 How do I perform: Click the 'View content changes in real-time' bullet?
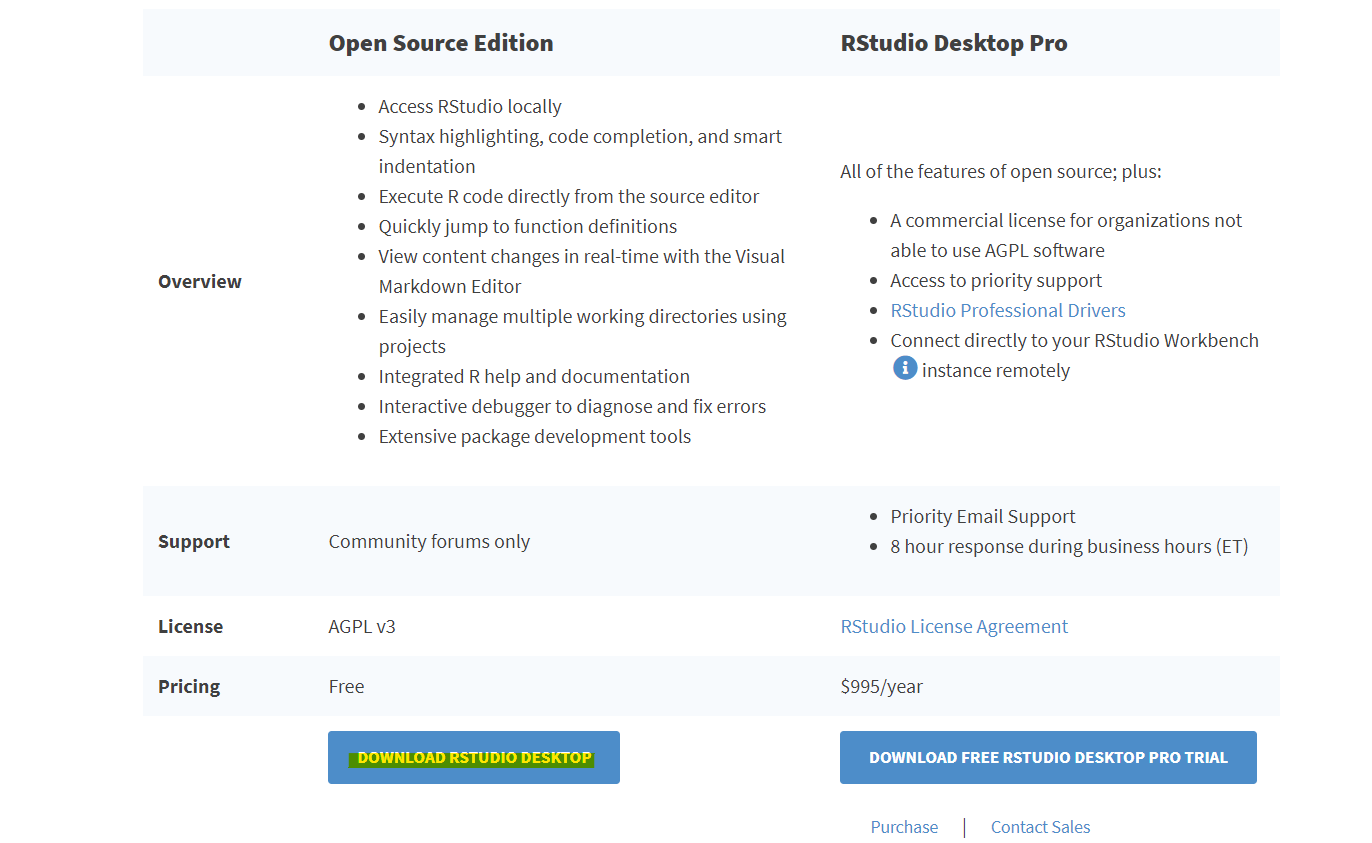(x=582, y=271)
